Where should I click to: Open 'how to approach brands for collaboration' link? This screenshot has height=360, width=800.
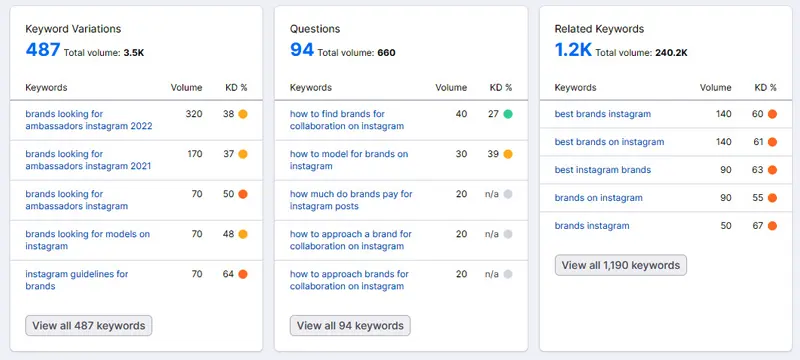pos(349,280)
